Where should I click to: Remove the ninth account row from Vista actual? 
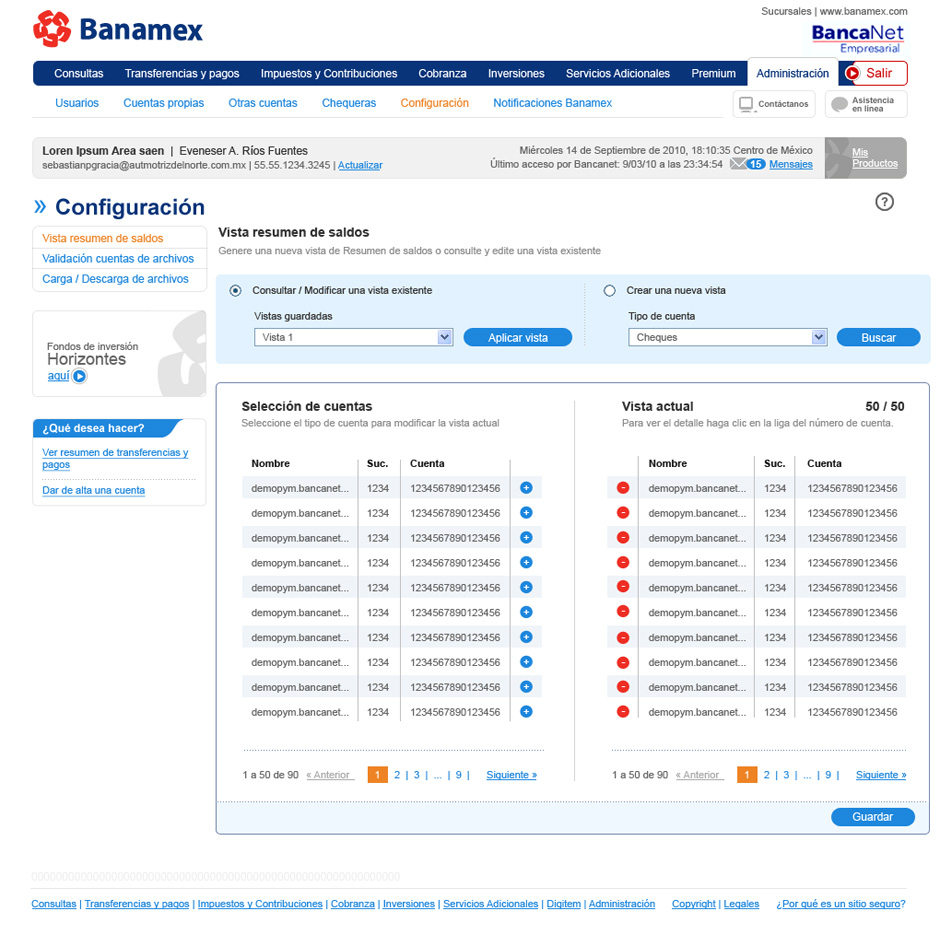(623, 687)
